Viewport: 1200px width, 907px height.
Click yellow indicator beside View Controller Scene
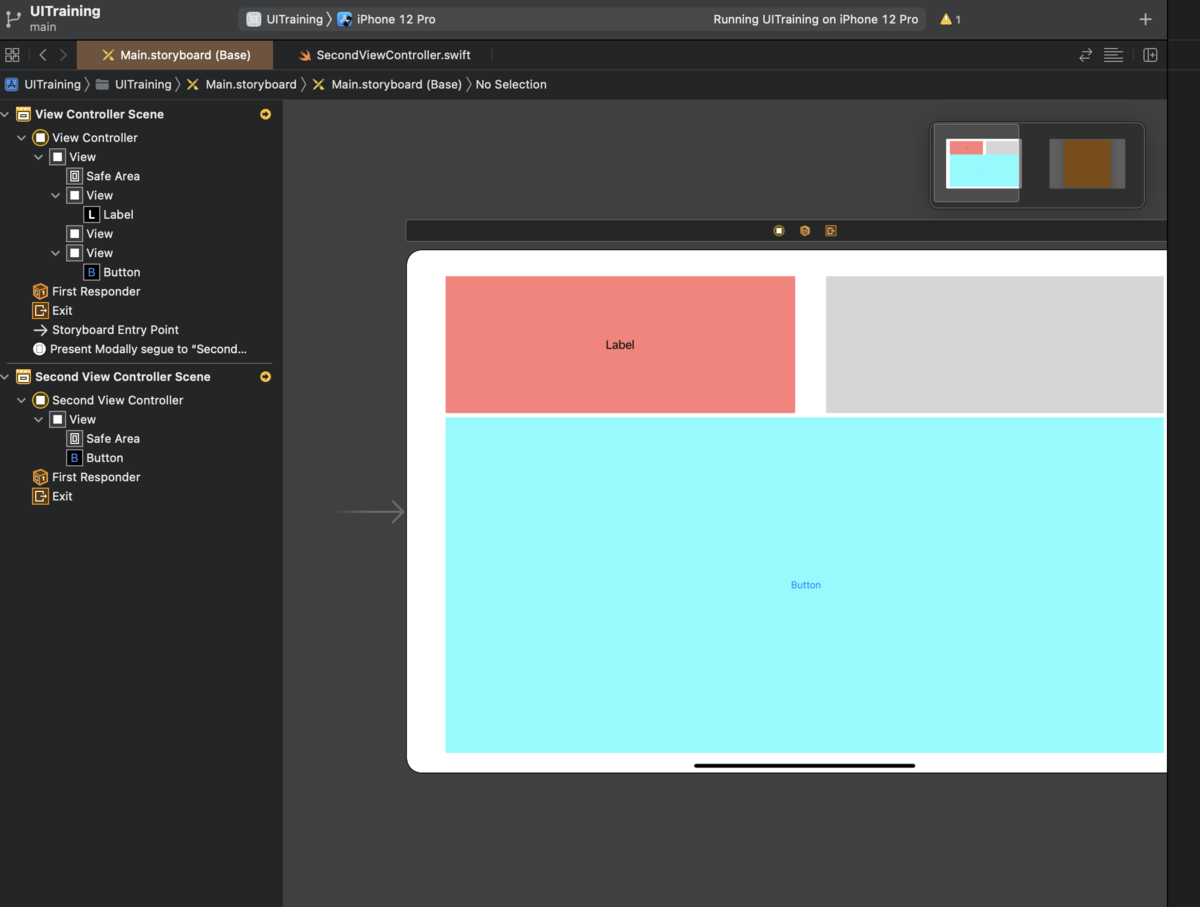265,114
